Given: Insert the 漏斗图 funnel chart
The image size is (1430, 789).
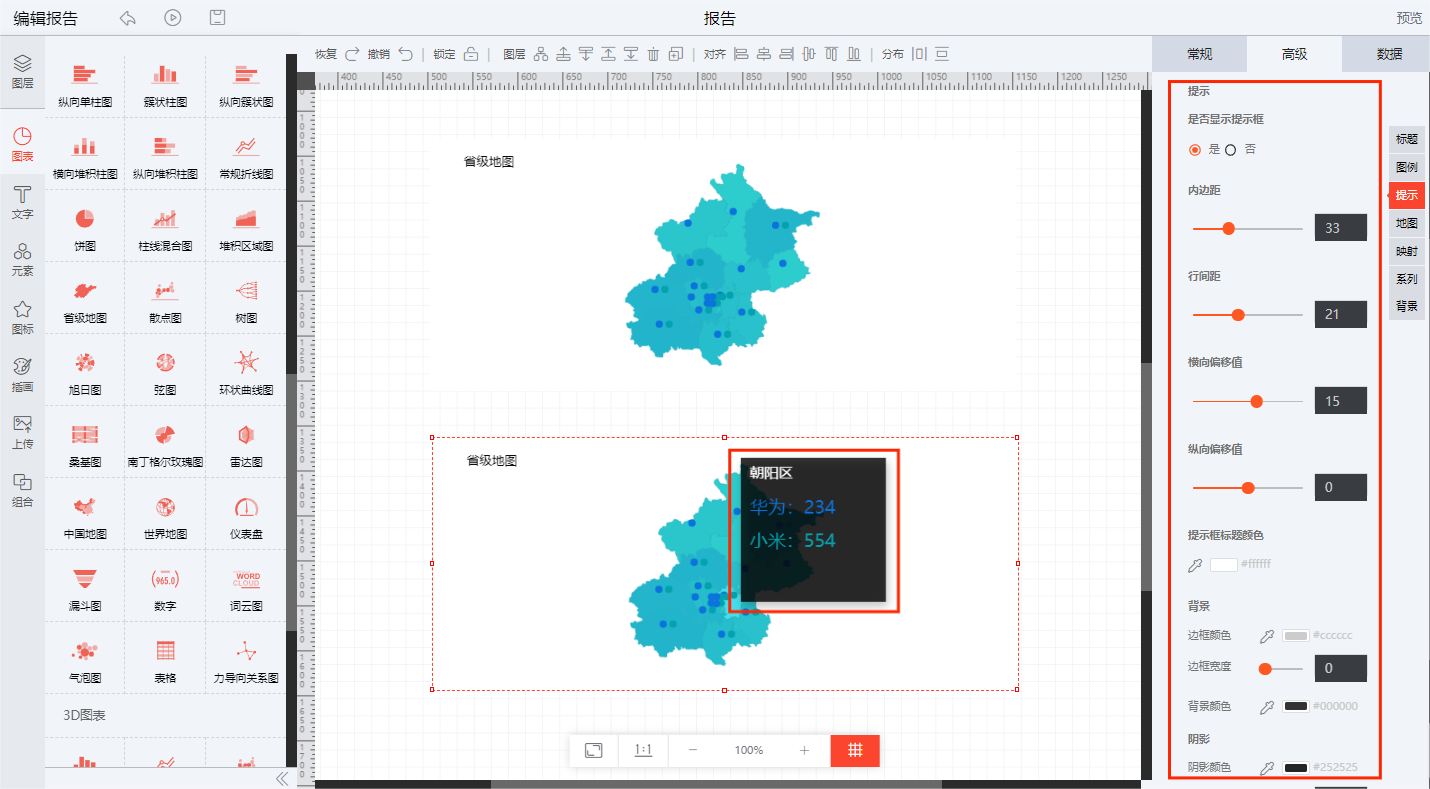Looking at the screenshot, I should [85, 588].
